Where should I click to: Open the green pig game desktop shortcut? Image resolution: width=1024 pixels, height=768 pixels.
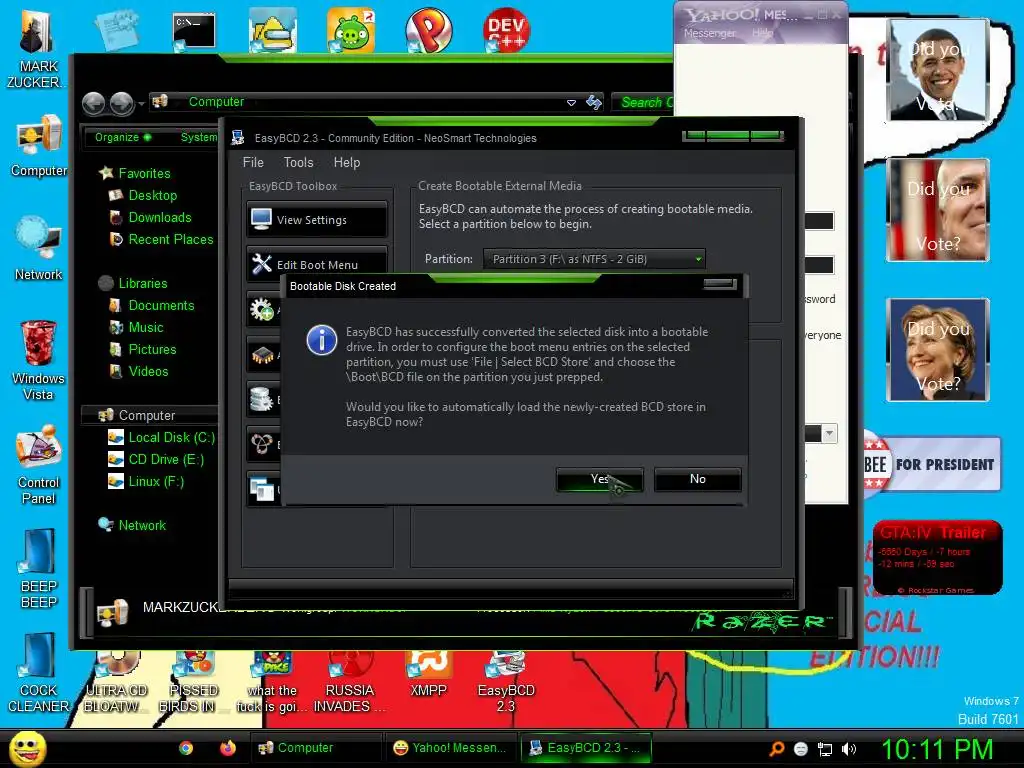click(351, 31)
